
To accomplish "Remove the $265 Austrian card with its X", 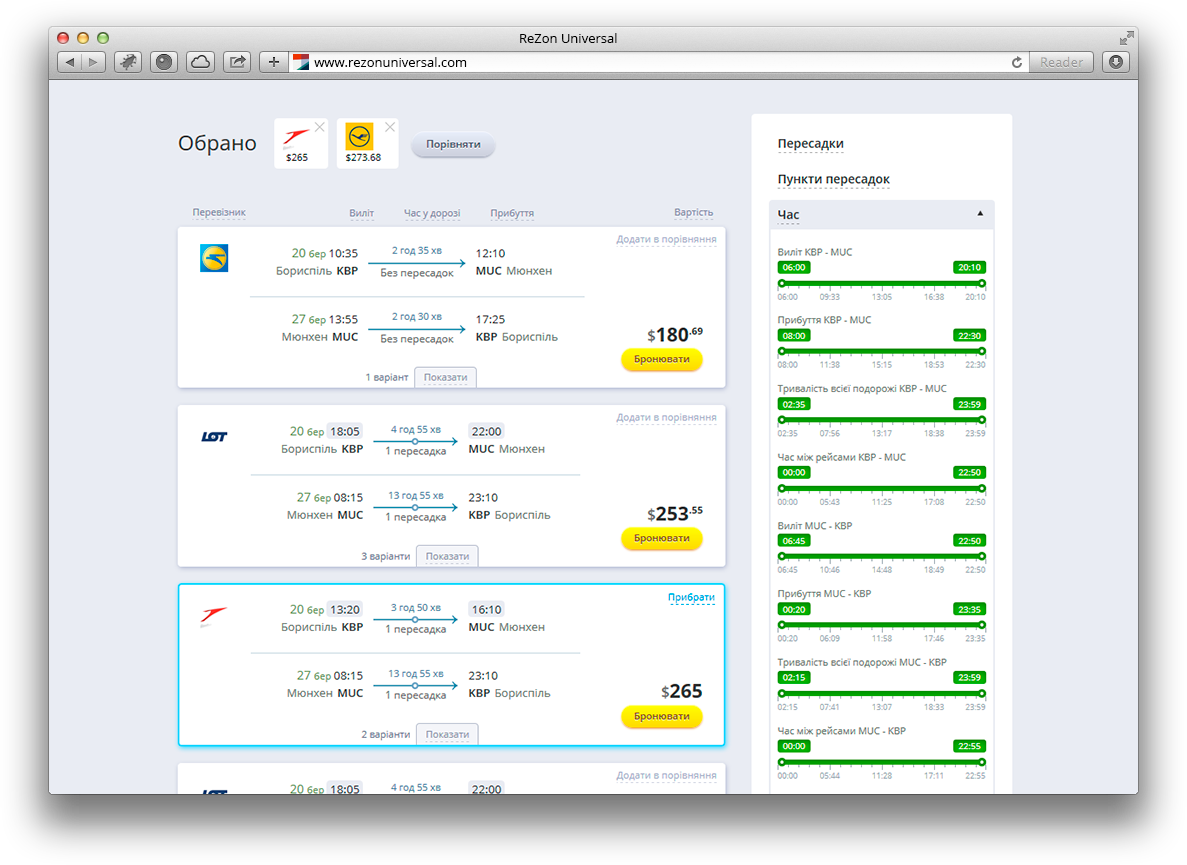I will click(320, 127).
